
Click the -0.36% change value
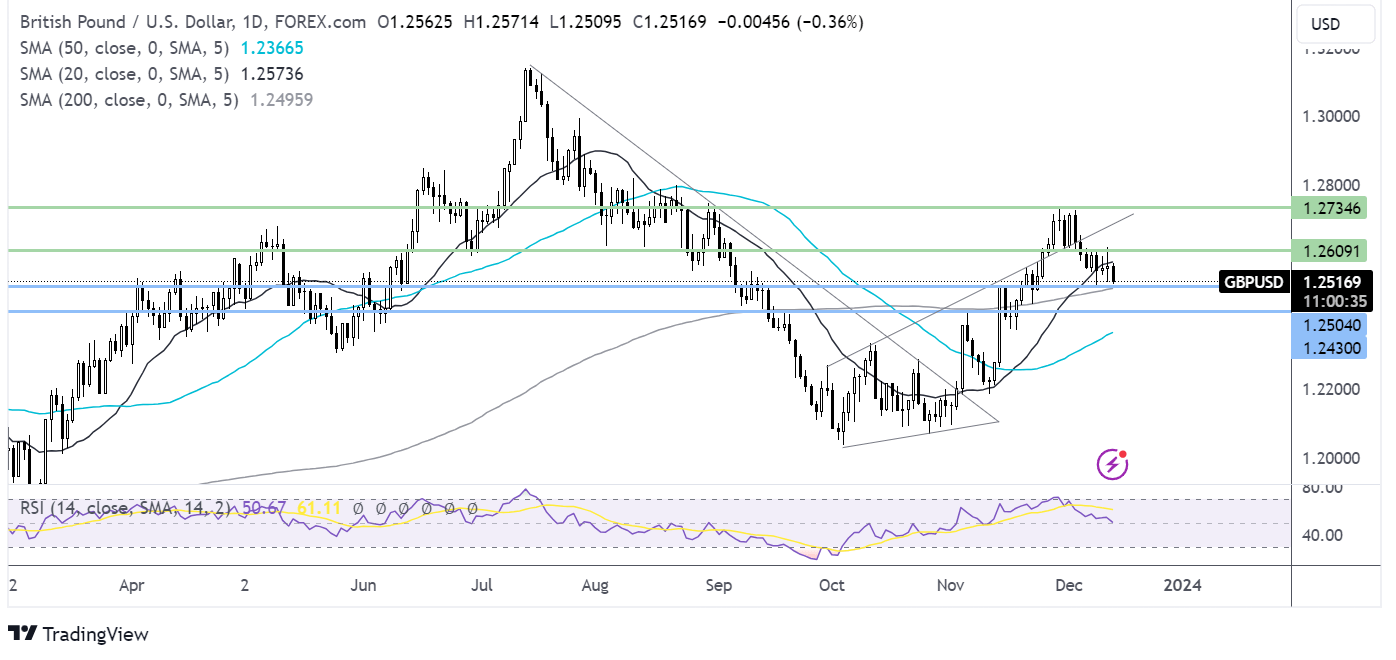[x=831, y=22]
